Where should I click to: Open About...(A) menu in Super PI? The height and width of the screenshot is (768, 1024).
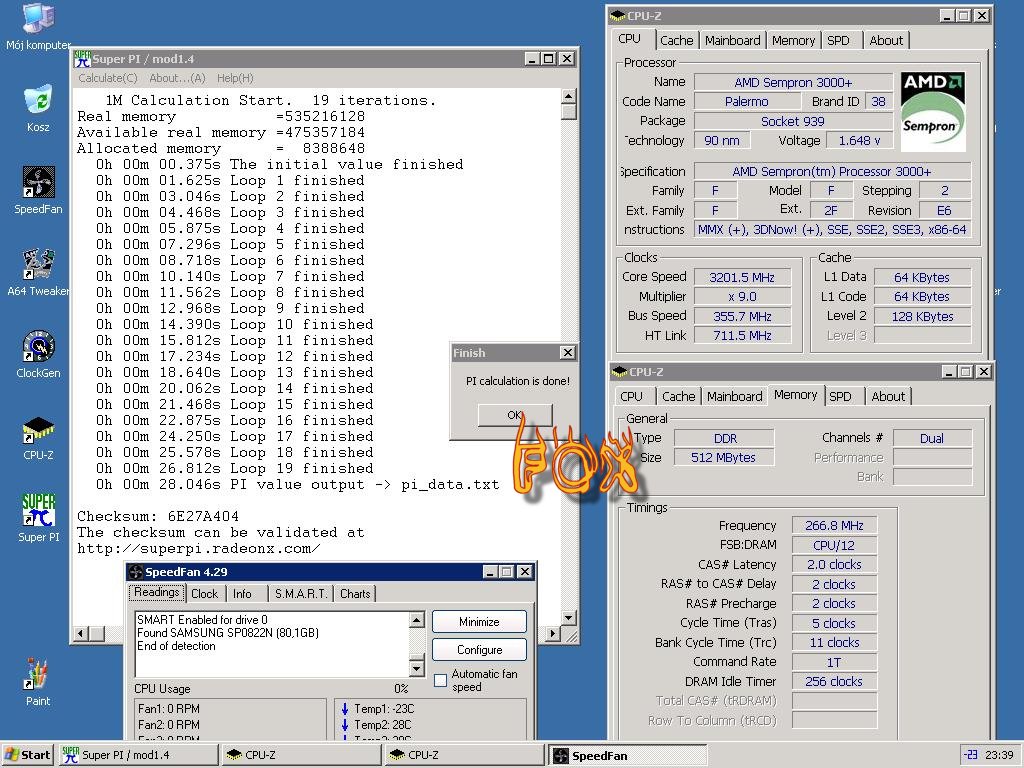click(177, 78)
